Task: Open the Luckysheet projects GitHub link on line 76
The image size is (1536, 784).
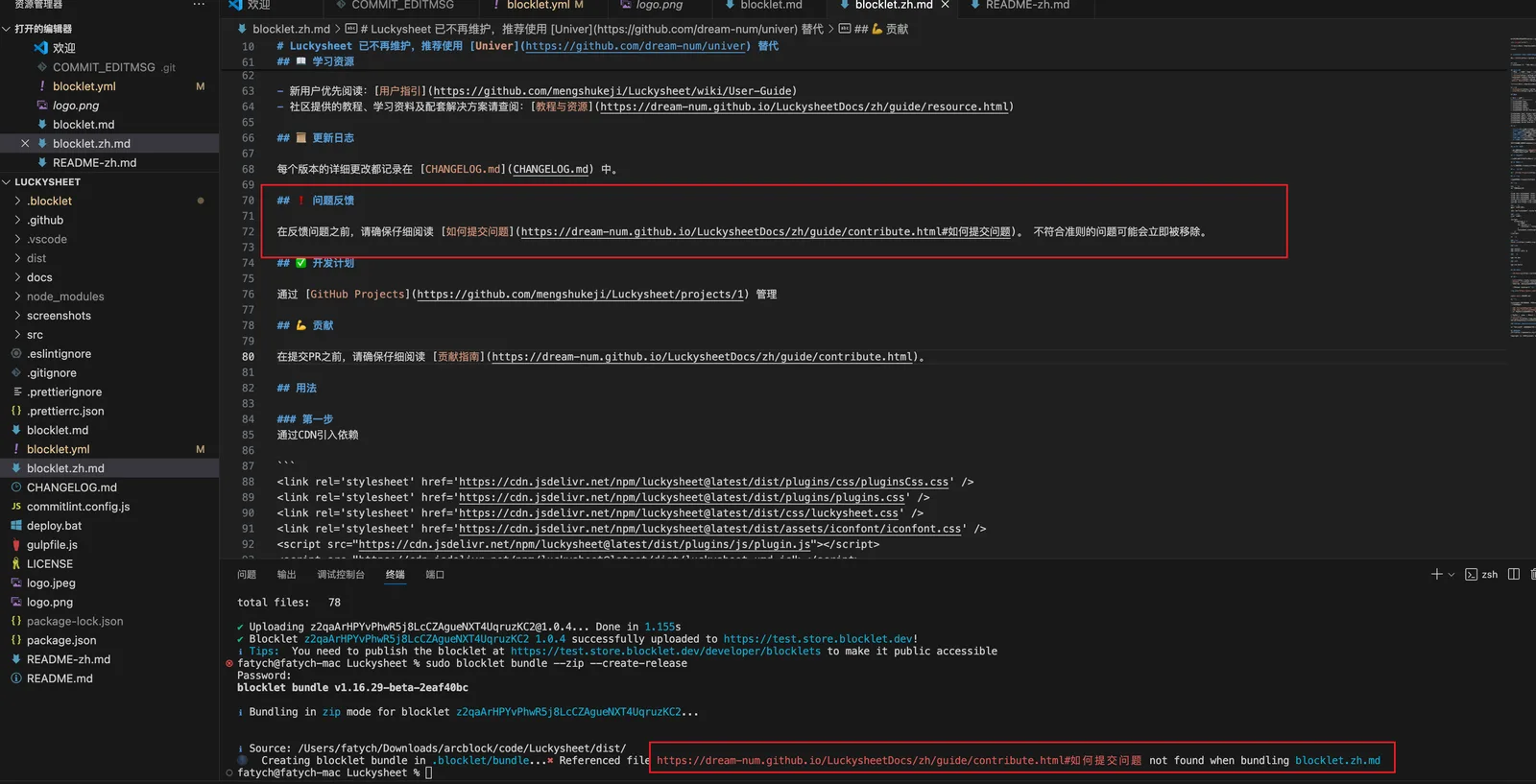Action: (x=581, y=295)
